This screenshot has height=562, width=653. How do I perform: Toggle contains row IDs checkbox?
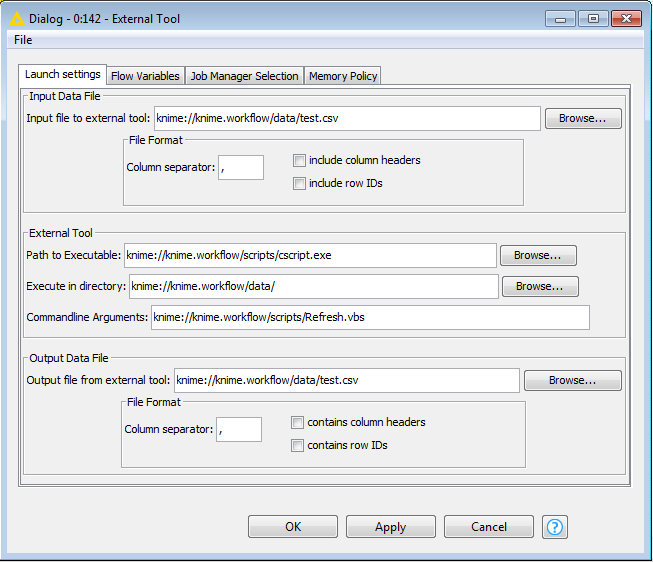pyautogui.click(x=297, y=445)
